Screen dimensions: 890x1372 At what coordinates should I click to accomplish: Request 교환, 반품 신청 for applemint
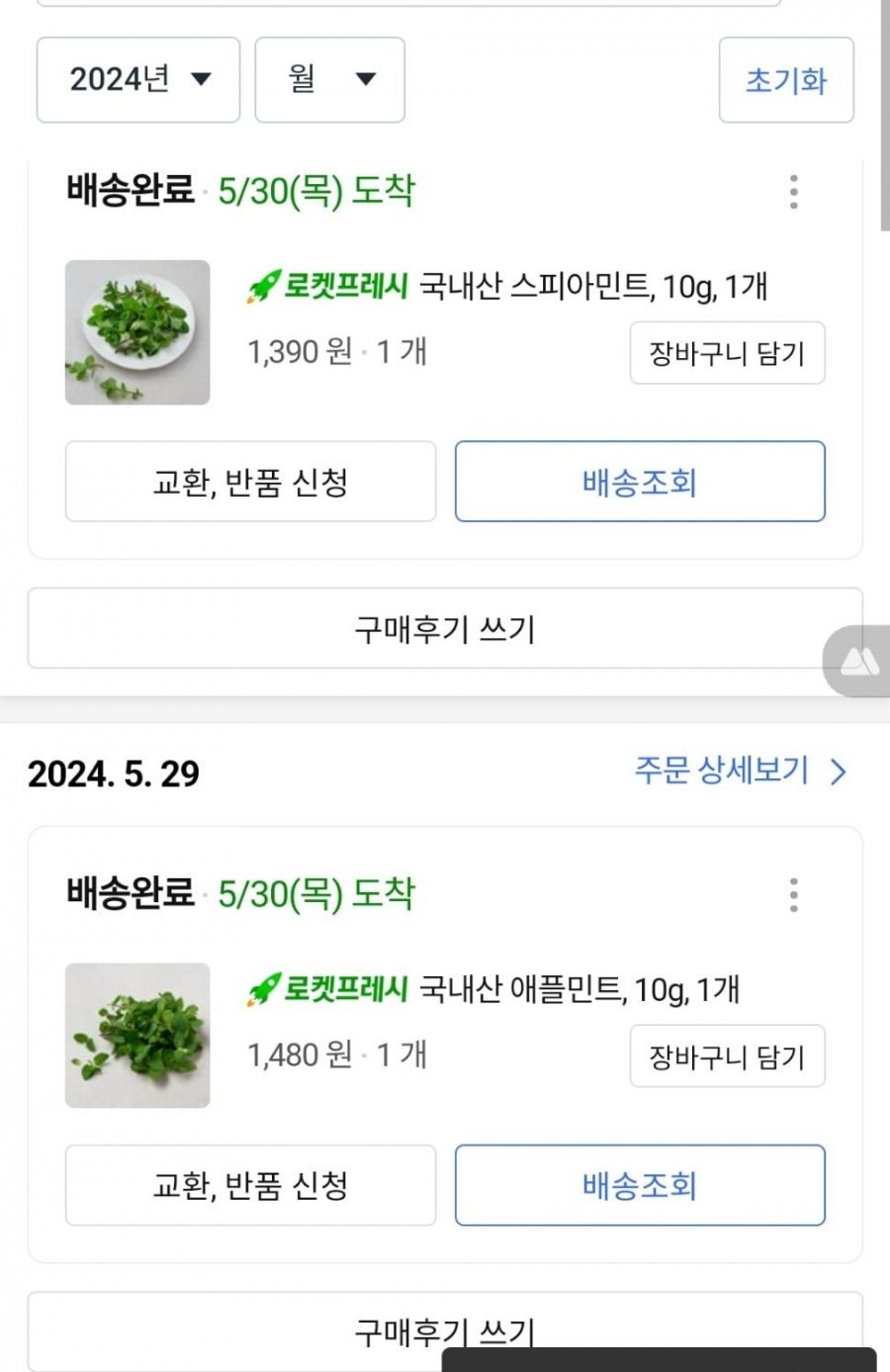(250, 1185)
